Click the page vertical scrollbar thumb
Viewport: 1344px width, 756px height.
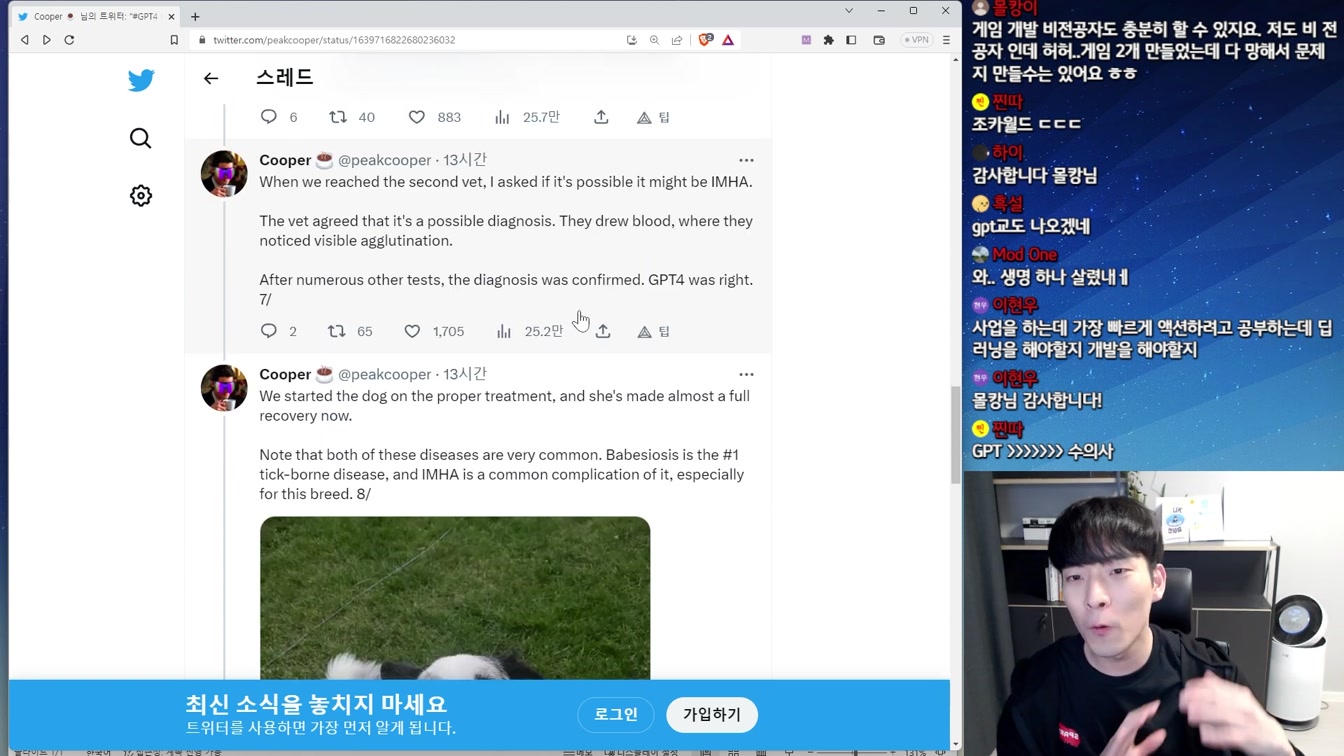coord(955,436)
